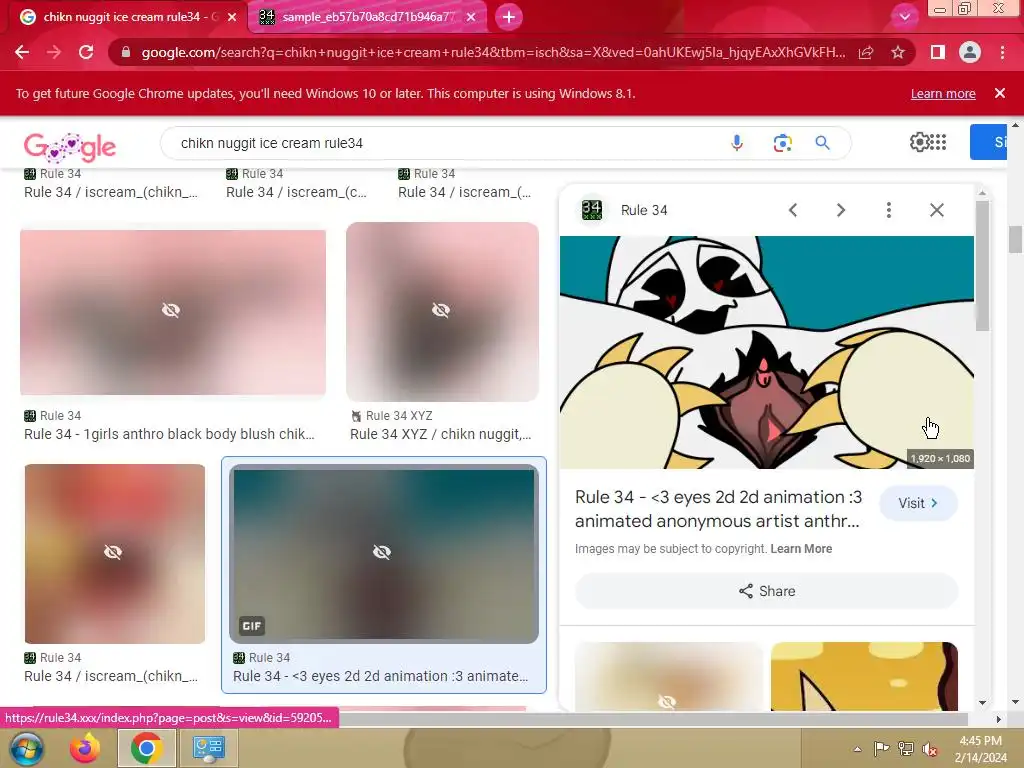Open the Google apps grid

click(938, 142)
